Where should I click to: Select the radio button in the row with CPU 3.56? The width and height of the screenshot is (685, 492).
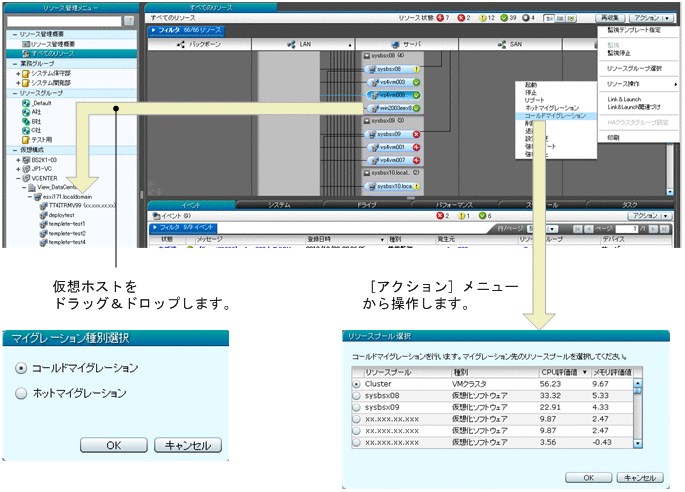pos(356,442)
